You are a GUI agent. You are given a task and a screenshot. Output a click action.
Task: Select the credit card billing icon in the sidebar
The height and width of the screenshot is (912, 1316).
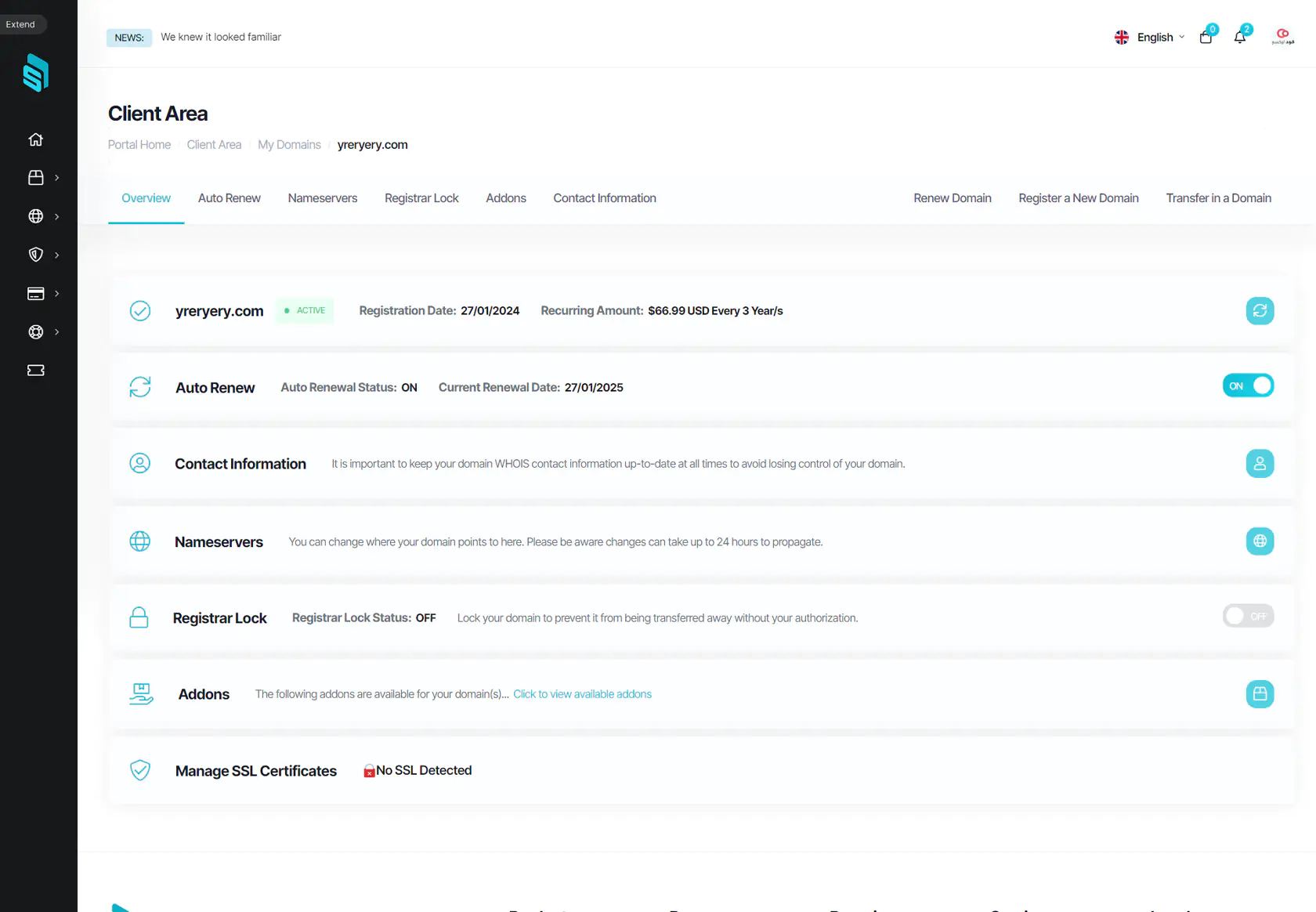point(35,293)
